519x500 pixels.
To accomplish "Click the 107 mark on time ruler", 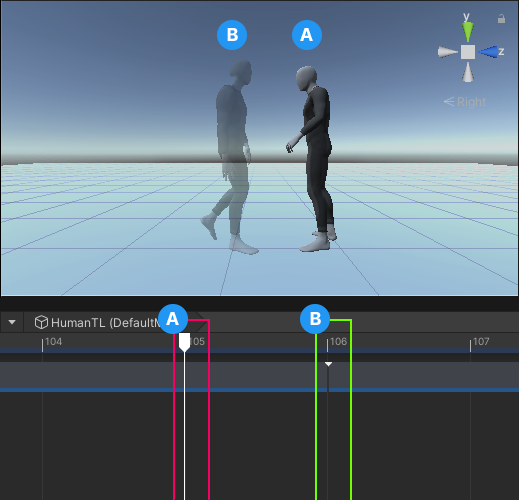I will point(481,342).
